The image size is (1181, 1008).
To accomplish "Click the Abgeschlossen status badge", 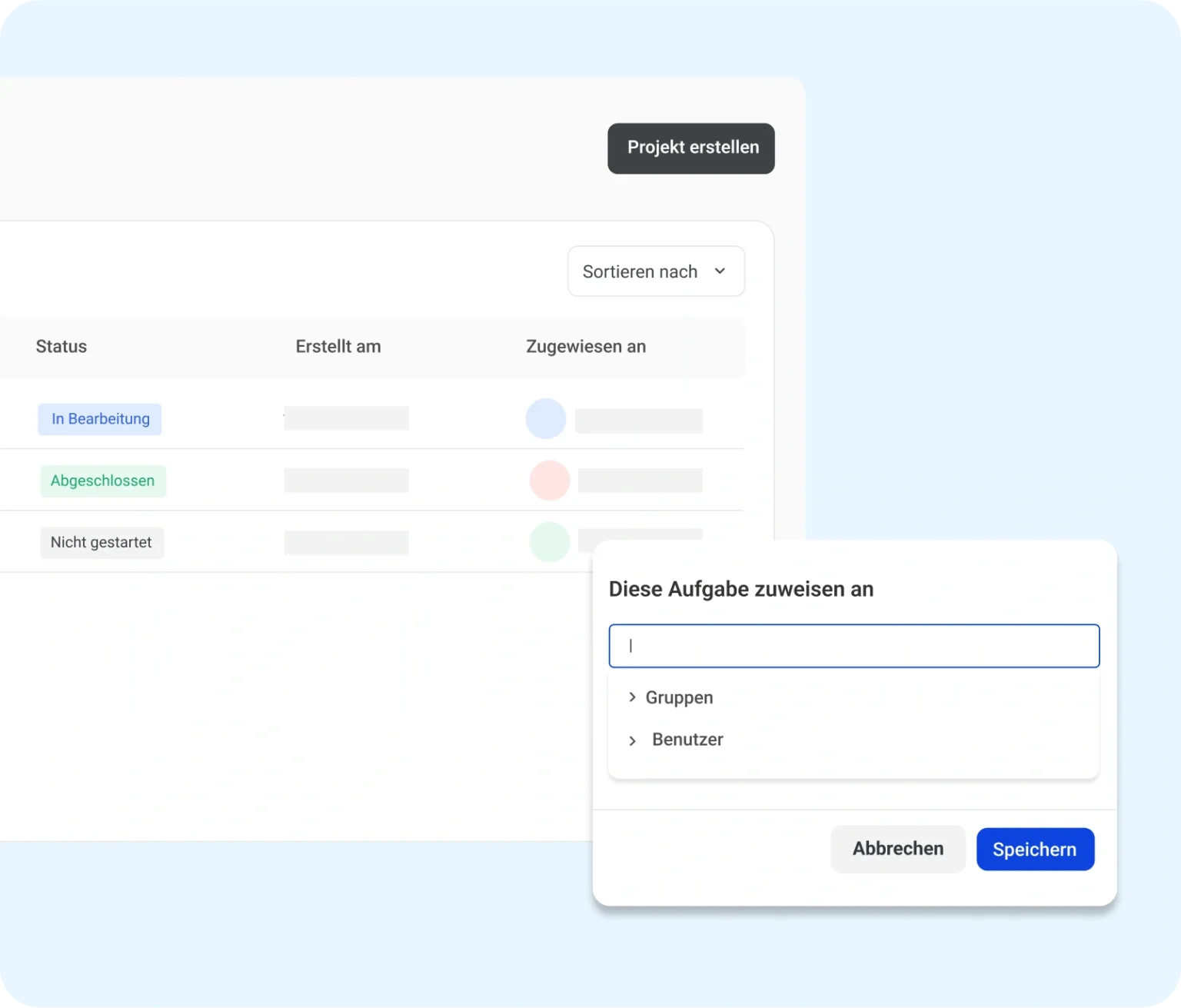I will click(x=103, y=481).
